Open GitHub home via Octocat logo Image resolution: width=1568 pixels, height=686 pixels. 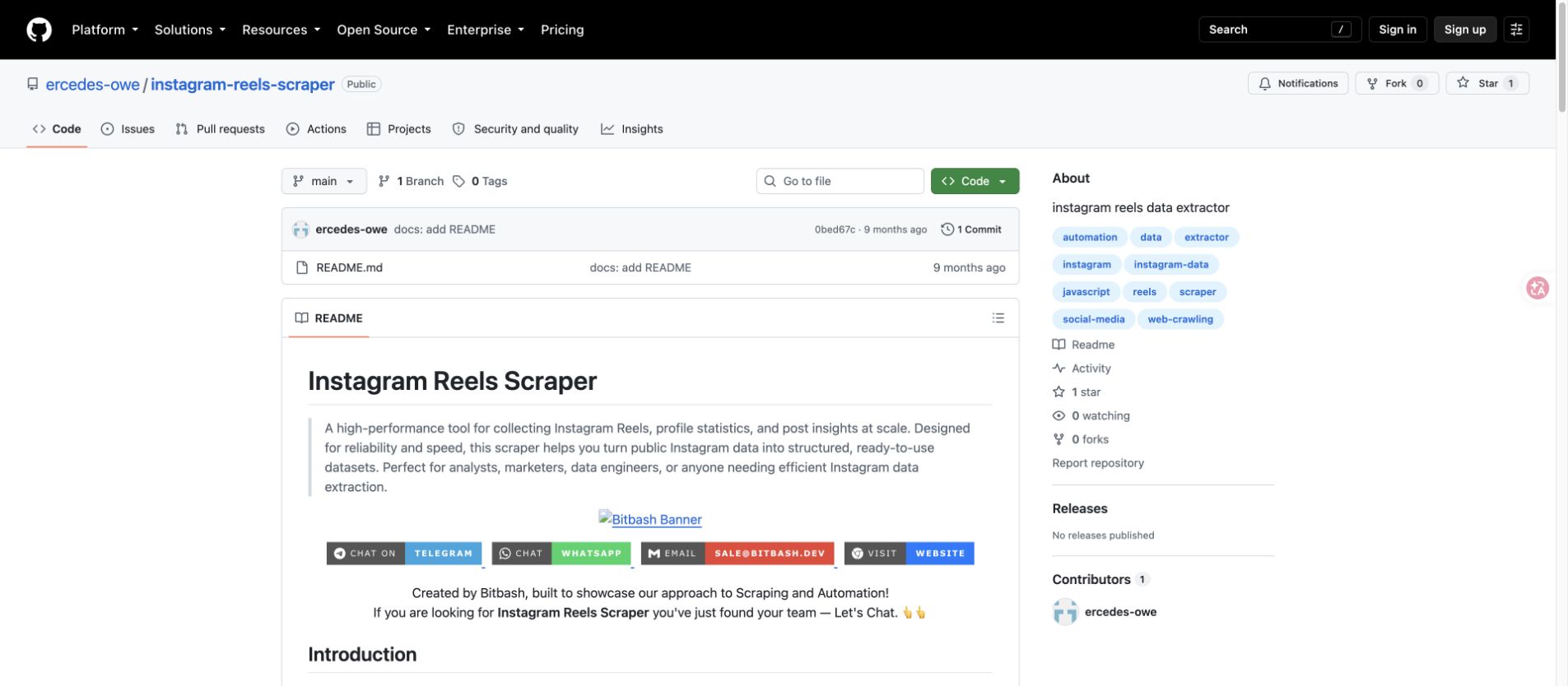[x=39, y=30]
